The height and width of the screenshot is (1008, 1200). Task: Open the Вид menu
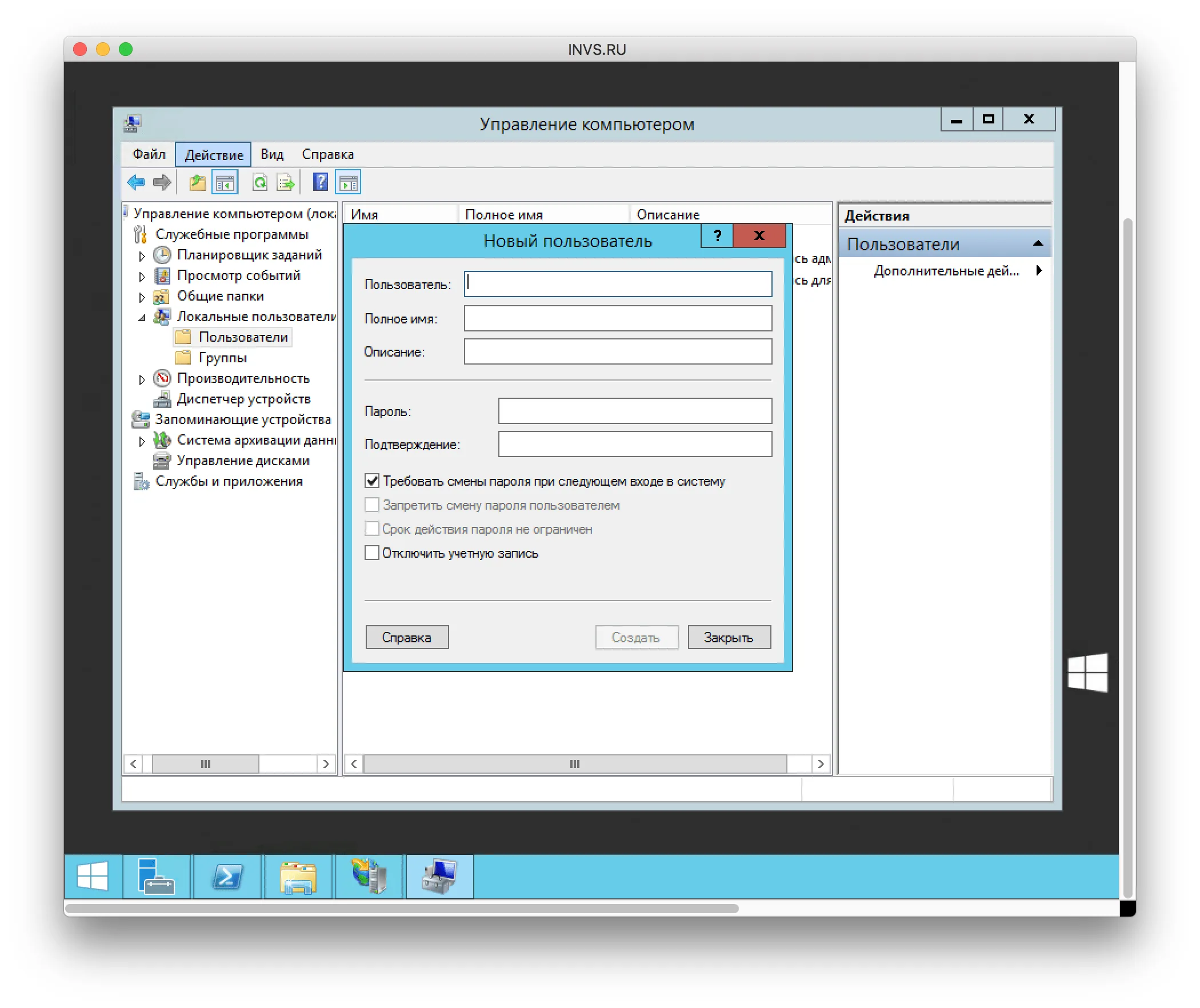click(271, 154)
